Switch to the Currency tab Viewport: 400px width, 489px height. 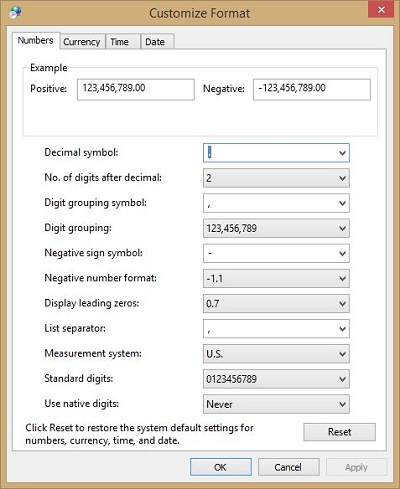pos(82,42)
